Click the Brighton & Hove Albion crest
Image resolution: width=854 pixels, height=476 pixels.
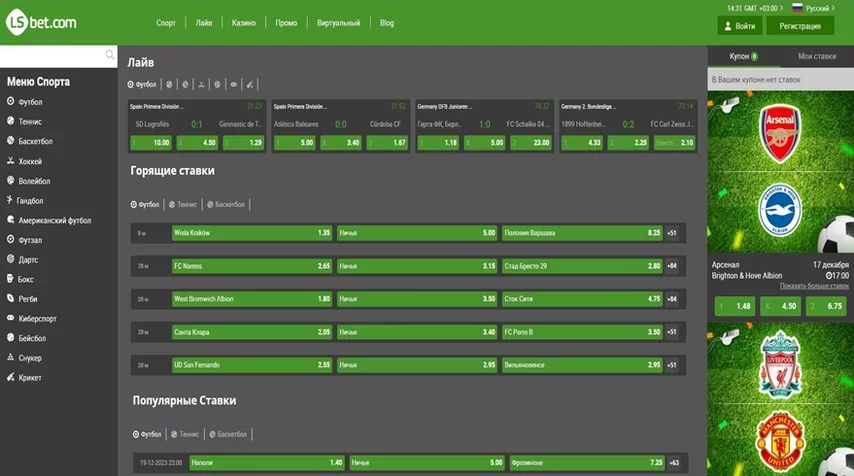tap(780, 210)
